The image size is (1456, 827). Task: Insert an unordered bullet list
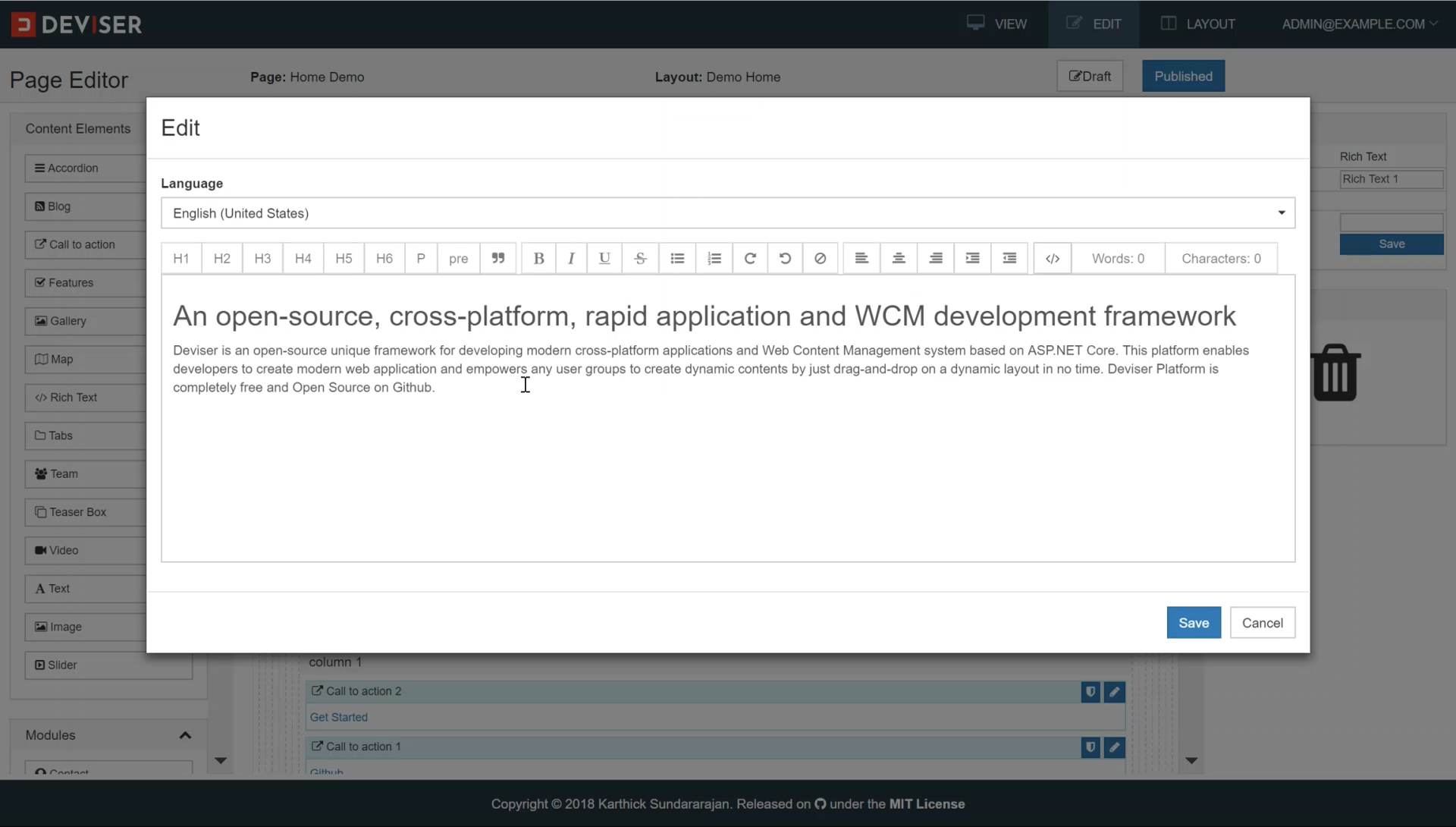coord(677,259)
